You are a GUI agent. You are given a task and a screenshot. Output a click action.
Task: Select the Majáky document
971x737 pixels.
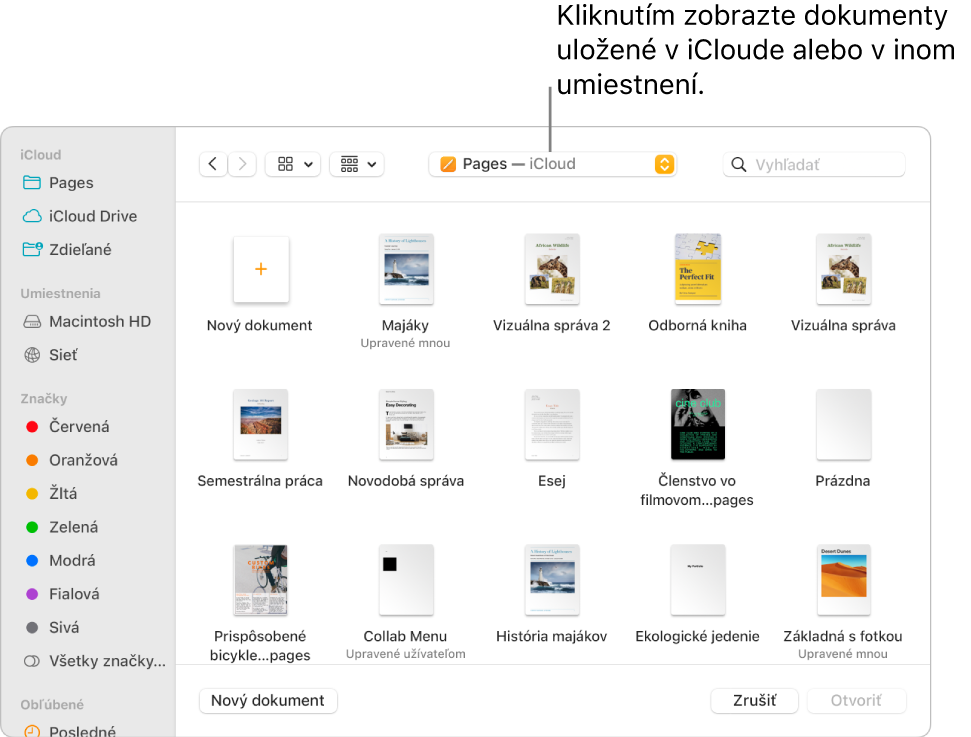pos(406,269)
